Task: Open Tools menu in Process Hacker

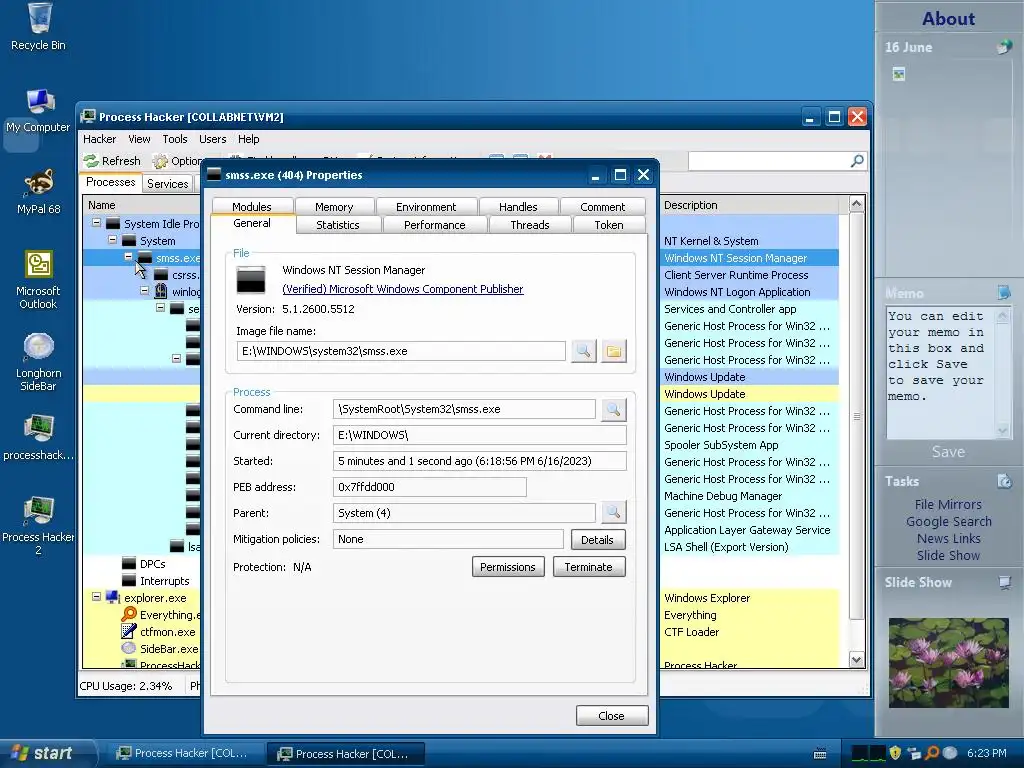Action: click(174, 139)
